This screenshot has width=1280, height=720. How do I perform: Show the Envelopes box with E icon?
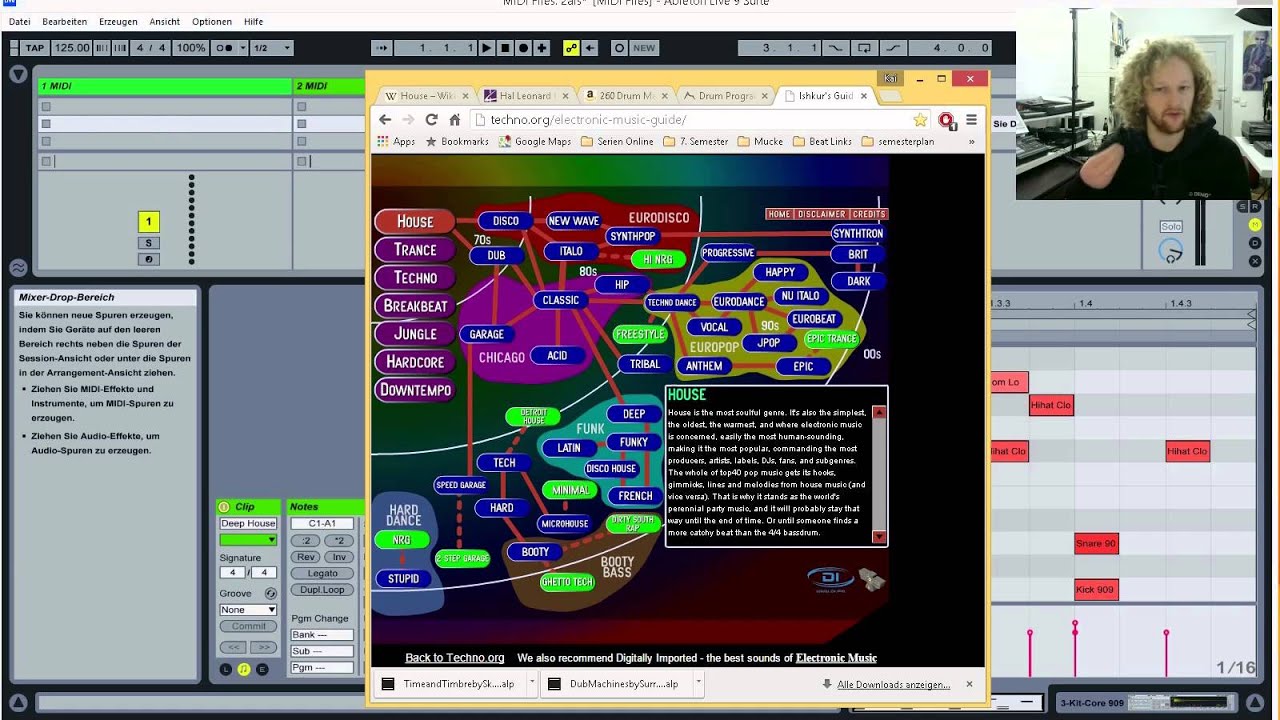coord(262,669)
